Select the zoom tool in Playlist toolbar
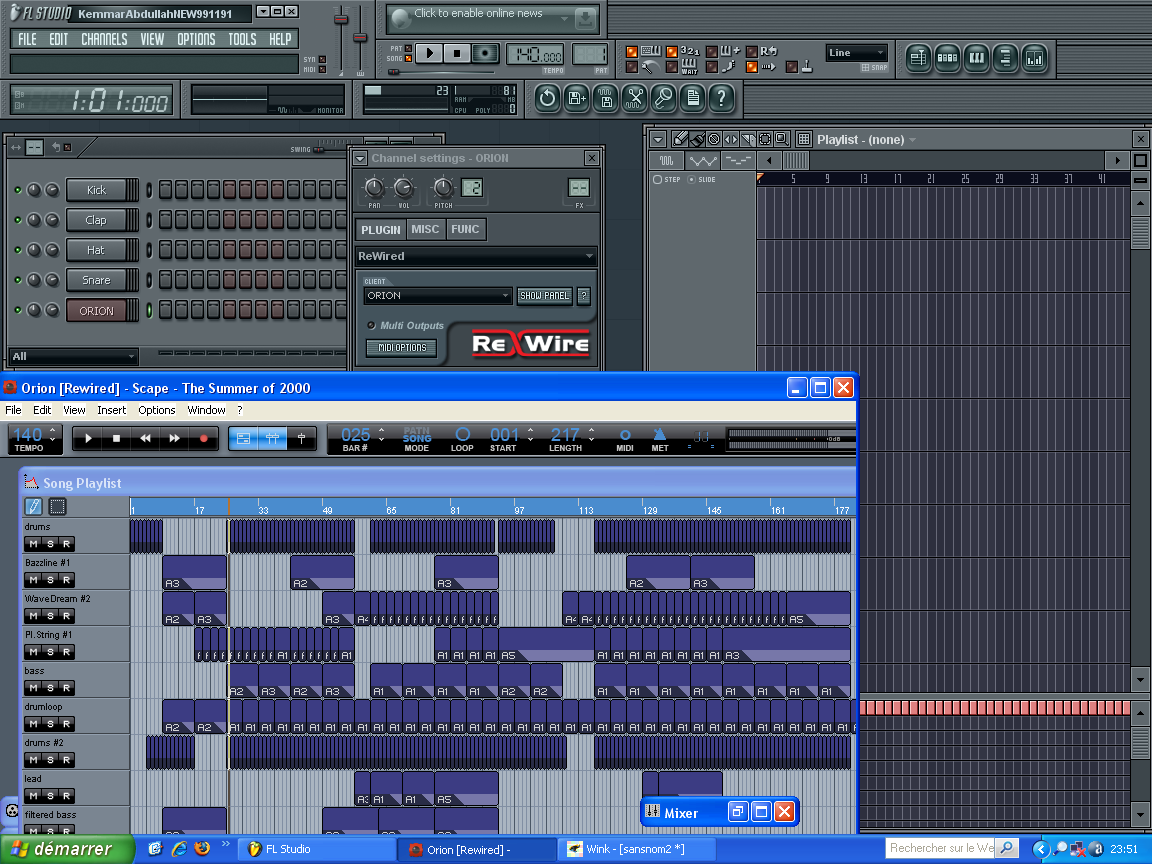 tap(782, 138)
